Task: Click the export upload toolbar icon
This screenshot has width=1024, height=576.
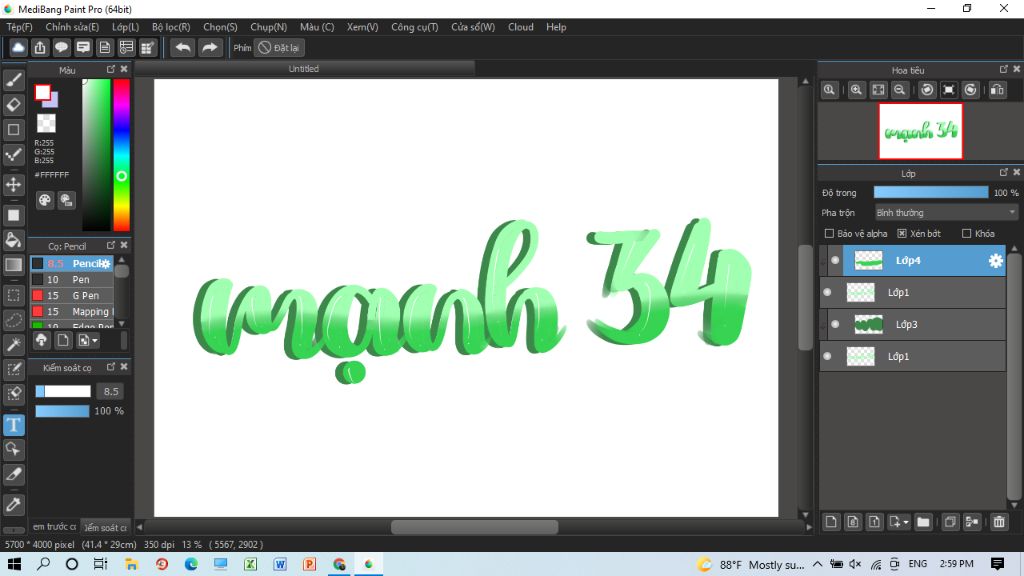Action: pos(40,48)
